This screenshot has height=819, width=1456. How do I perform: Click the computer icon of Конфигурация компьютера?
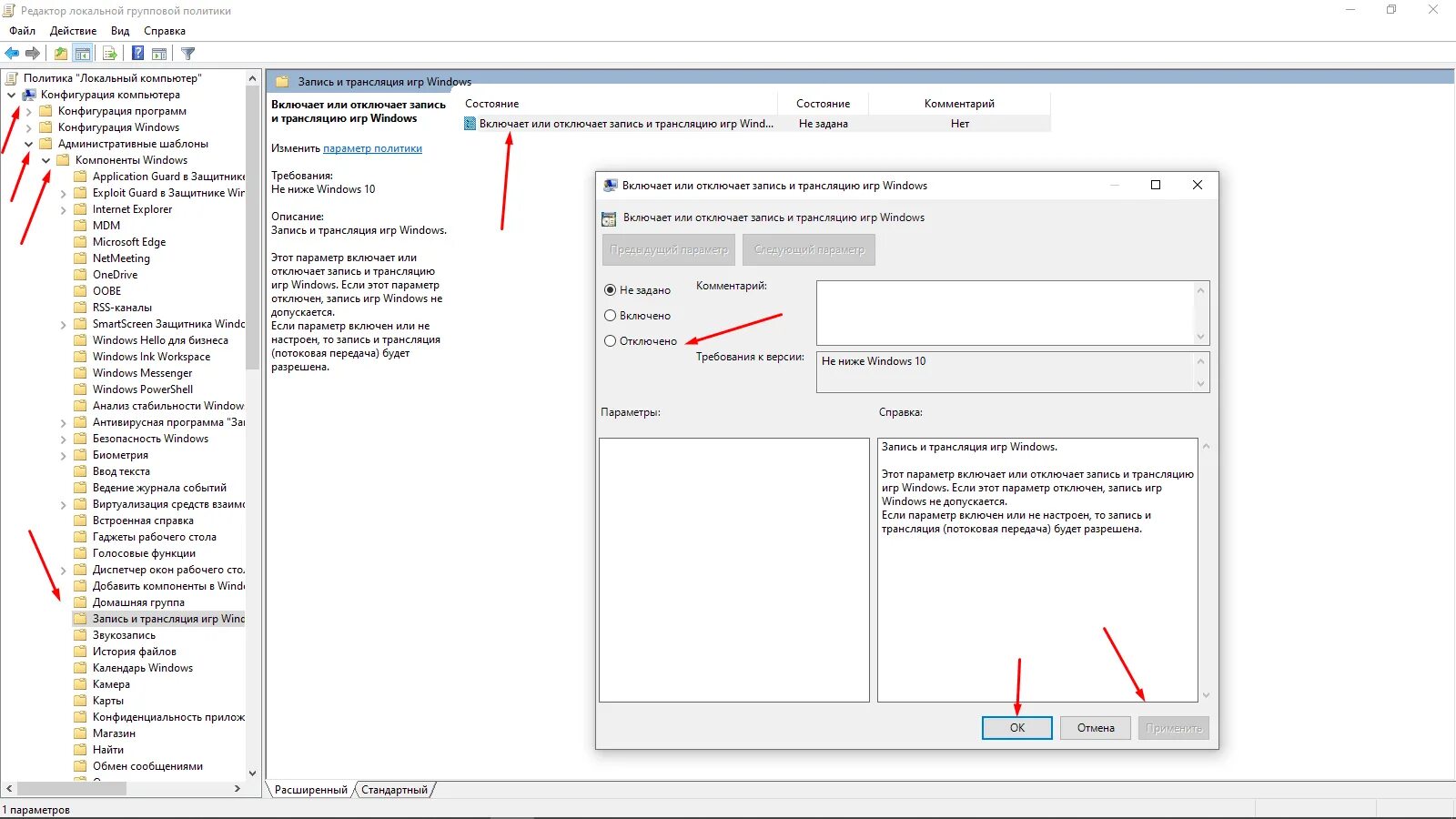point(29,95)
